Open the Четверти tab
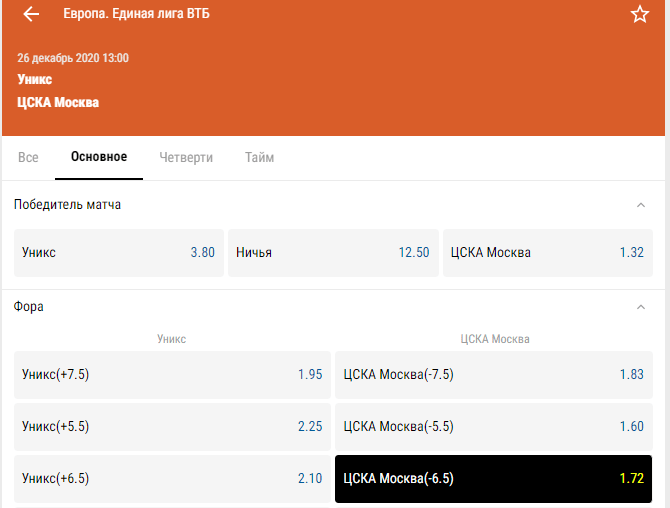The width and height of the screenshot is (670, 508). 186,157
